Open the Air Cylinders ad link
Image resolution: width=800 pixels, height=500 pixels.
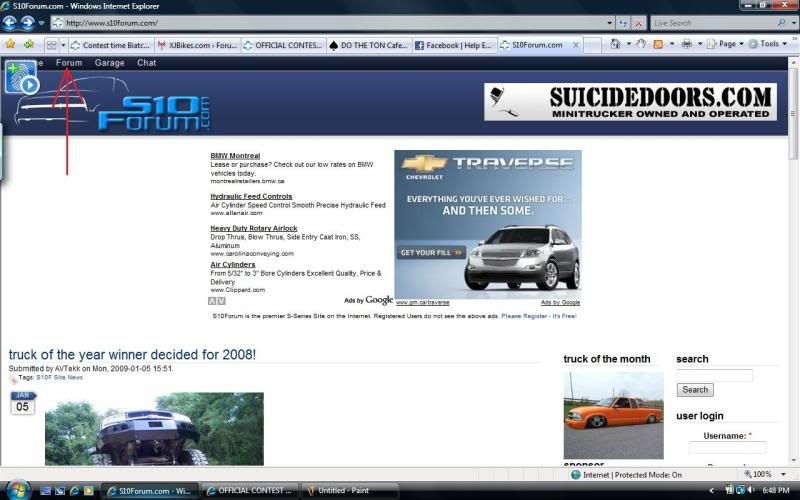[233, 265]
